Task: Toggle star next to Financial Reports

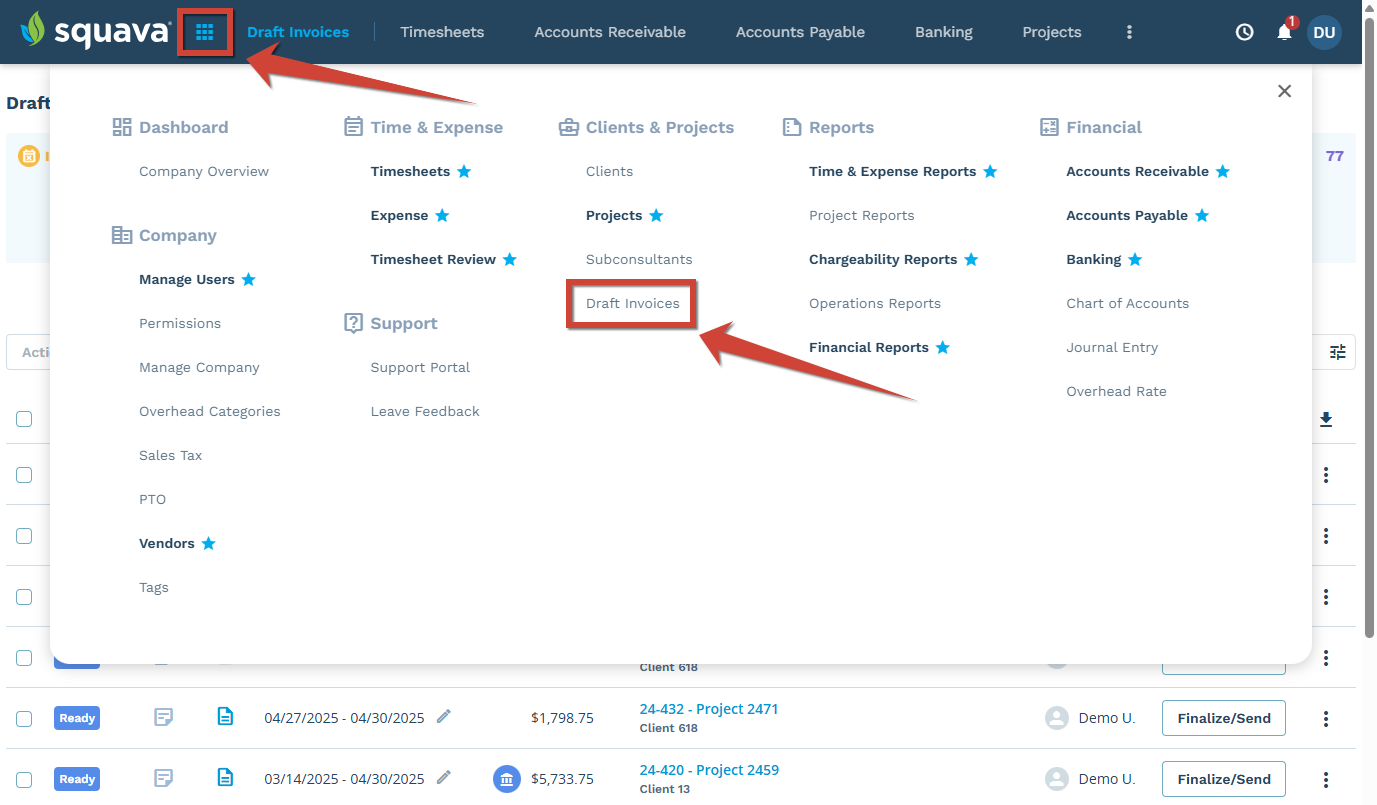Action: pyautogui.click(x=943, y=347)
